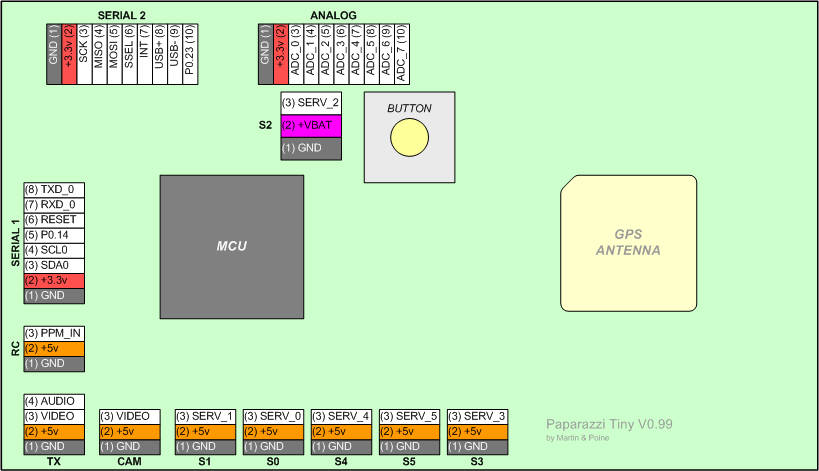Click (7) RXD_0 pin
This screenshot has width=819, height=471.
[54, 205]
